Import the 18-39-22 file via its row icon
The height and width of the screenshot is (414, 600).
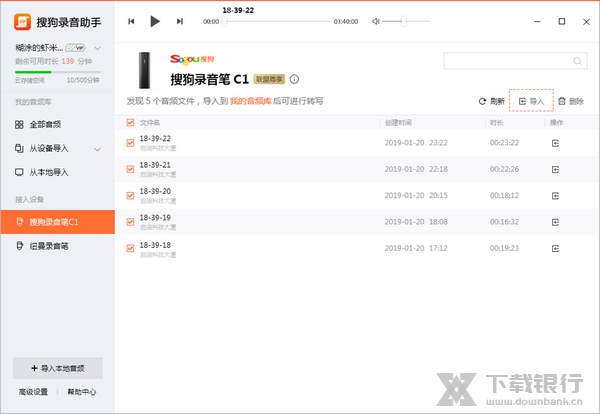click(x=555, y=144)
